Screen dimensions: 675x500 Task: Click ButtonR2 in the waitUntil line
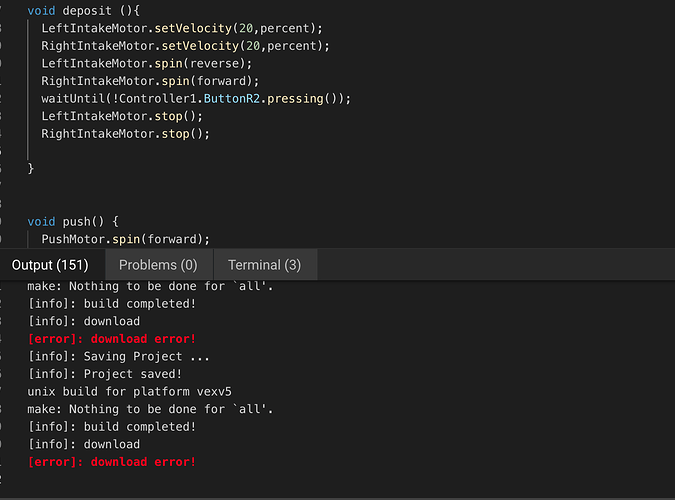click(x=232, y=99)
